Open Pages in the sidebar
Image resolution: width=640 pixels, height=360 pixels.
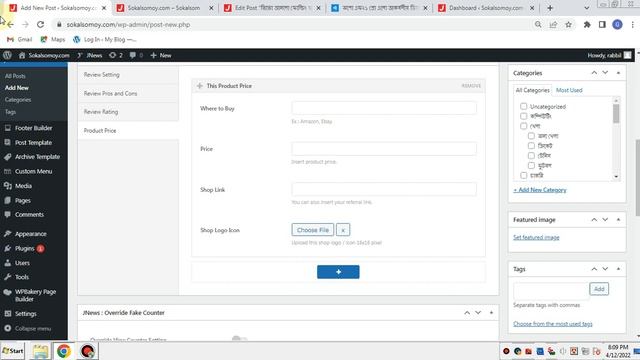pos(22,200)
